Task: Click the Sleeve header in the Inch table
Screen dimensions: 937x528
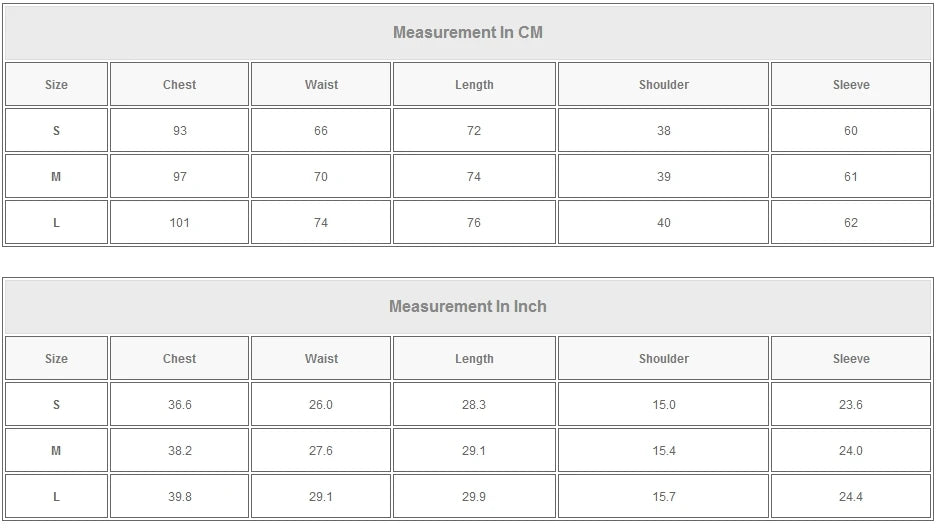Action: click(851, 359)
